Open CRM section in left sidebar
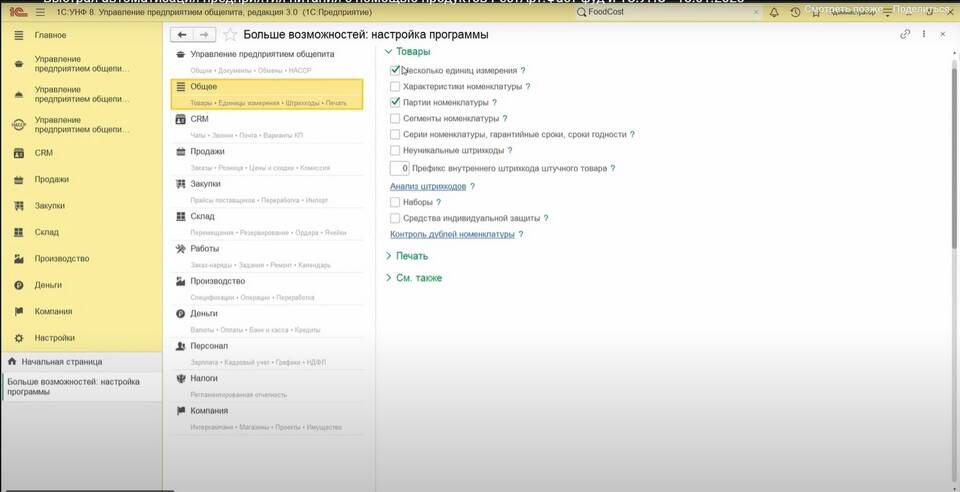Image resolution: width=960 pixels, height=492 pixels. [82, 153]
